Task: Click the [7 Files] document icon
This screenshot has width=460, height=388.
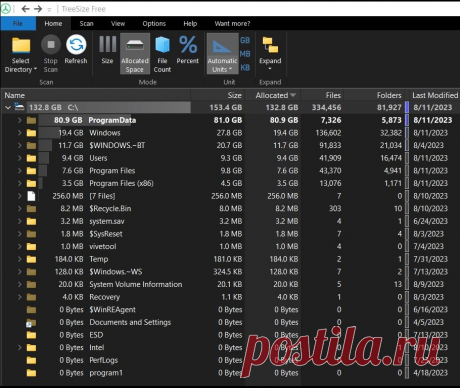Action: pyautogui.click(x=31, y=196)
